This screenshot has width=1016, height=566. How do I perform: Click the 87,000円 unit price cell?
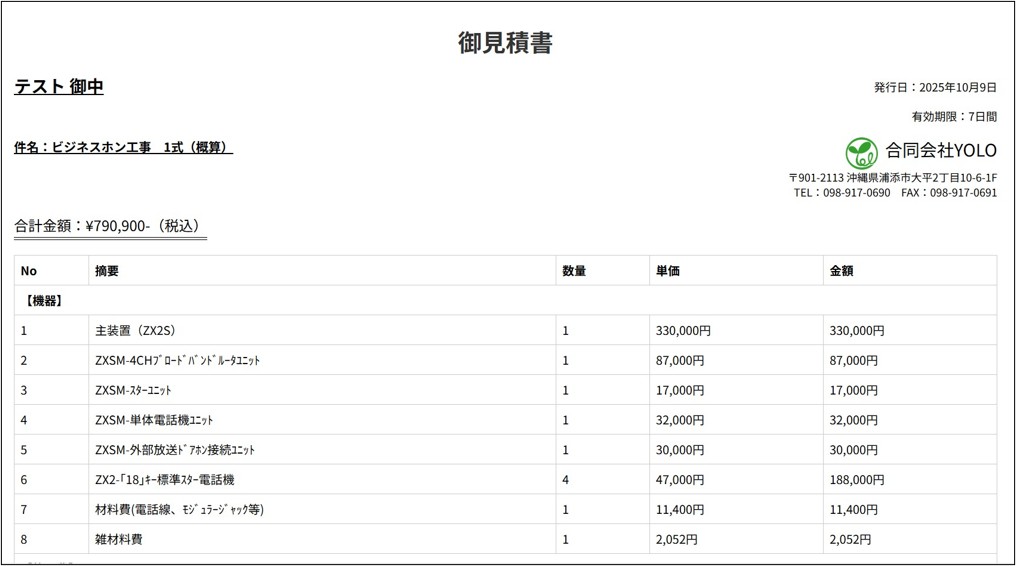680,360
